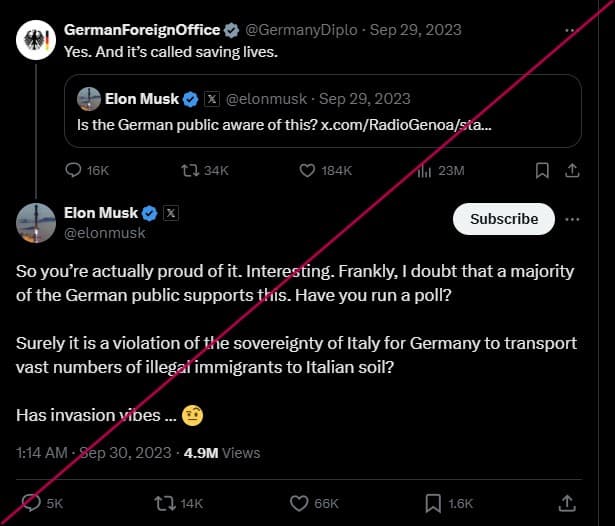615x526 pixels.
Task: Repost Elon Musk's main tweet
Action: pos(166,502)
